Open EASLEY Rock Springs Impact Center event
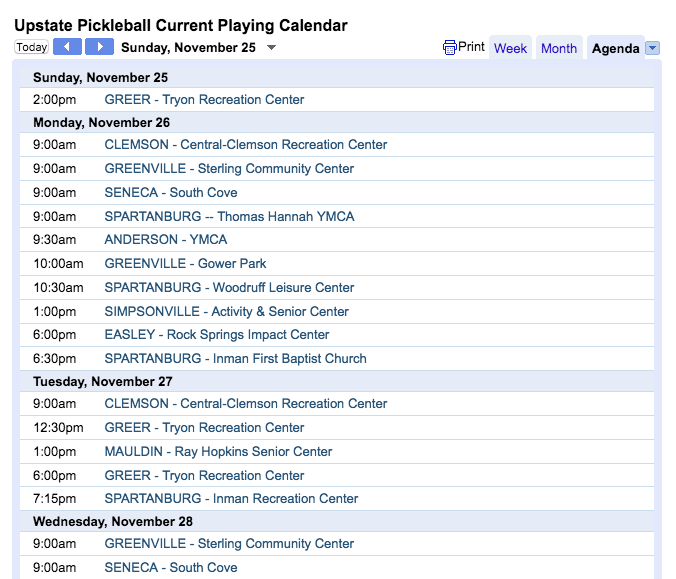Image resolution: width=676 pixels, height=579 pixels. coord(217,335)
